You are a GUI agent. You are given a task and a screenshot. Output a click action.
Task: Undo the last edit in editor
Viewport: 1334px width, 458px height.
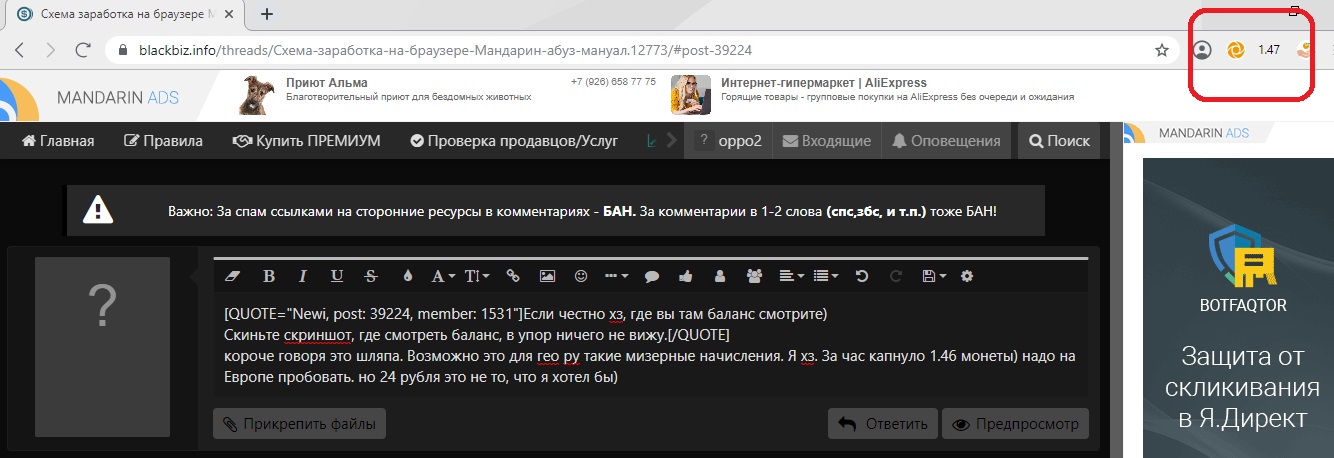point(862,276)
